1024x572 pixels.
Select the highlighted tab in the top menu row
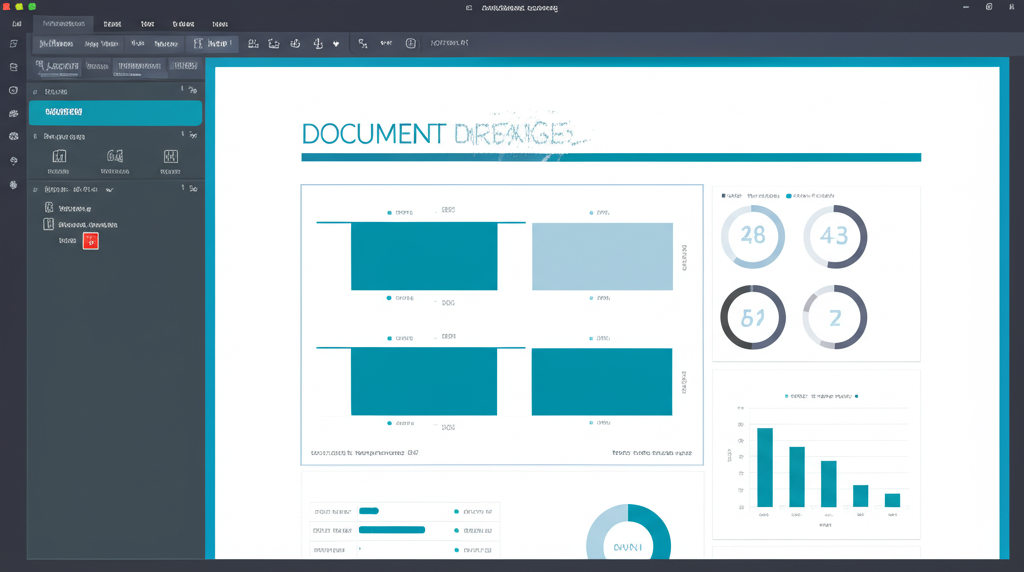coord(63,24)
